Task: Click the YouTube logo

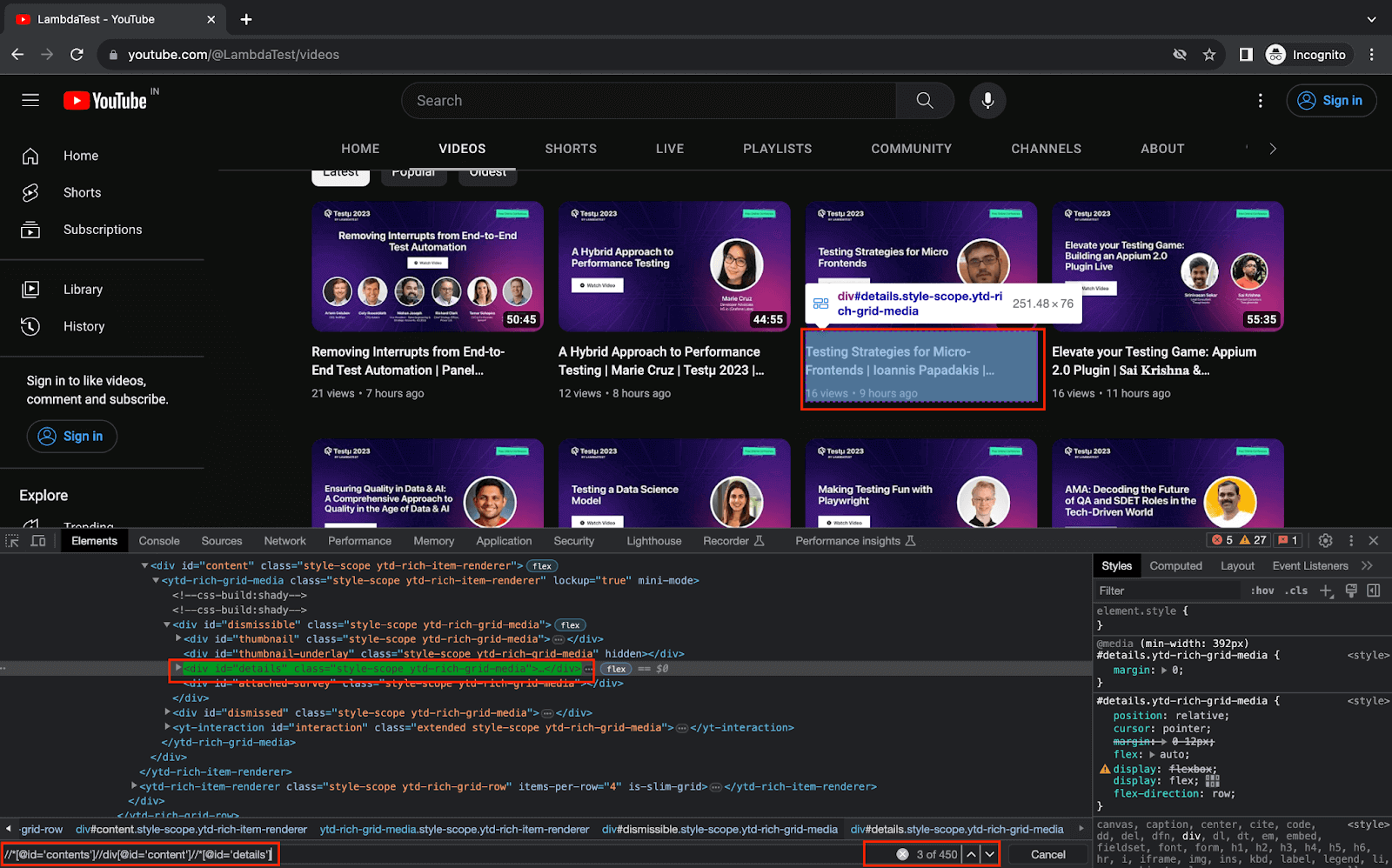Action: (103, 100)
